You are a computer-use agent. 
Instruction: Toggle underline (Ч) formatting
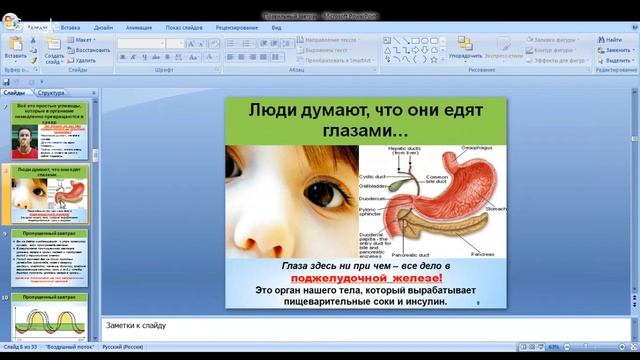(144, 58)
